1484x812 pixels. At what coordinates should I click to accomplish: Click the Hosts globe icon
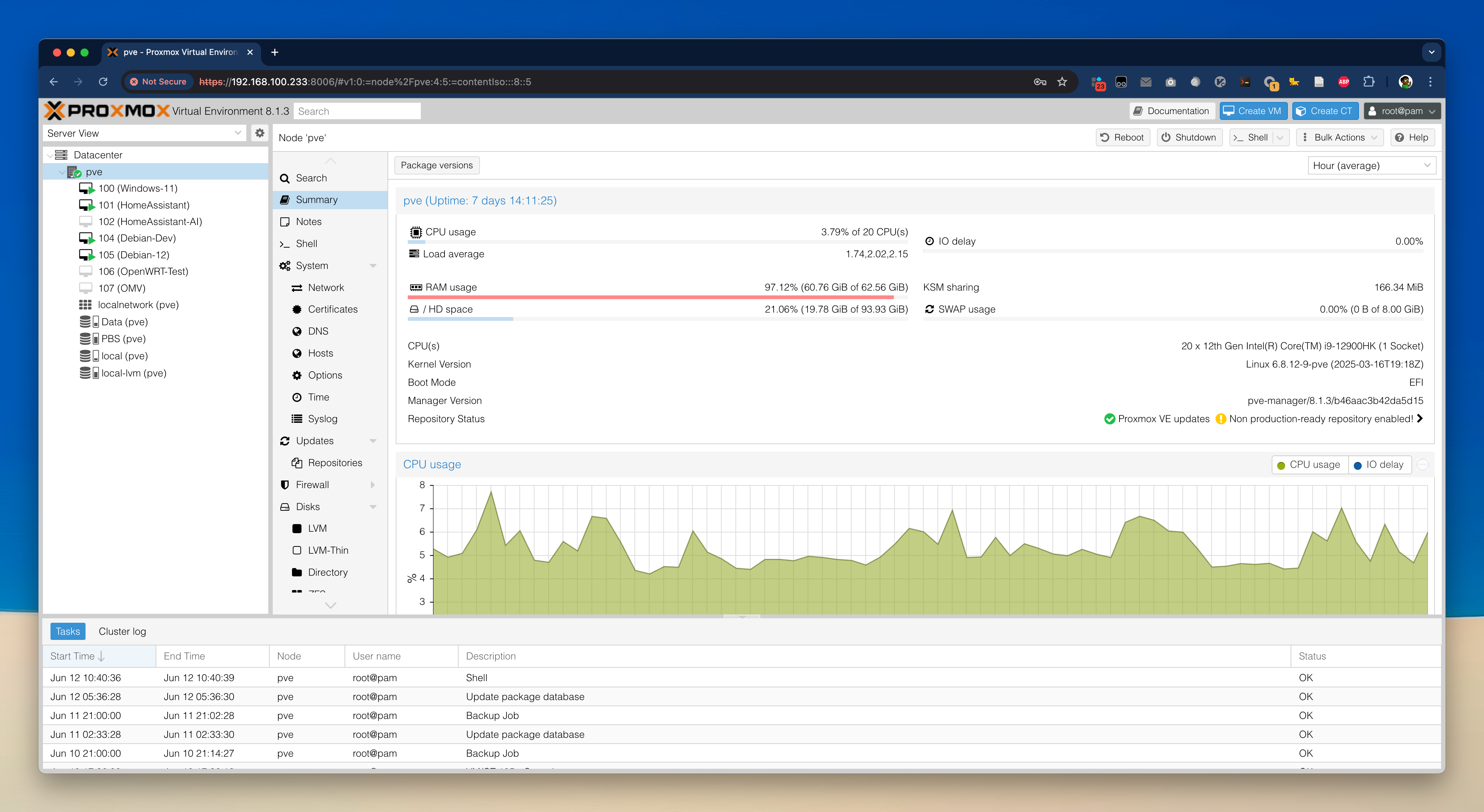tap(297, 353)
